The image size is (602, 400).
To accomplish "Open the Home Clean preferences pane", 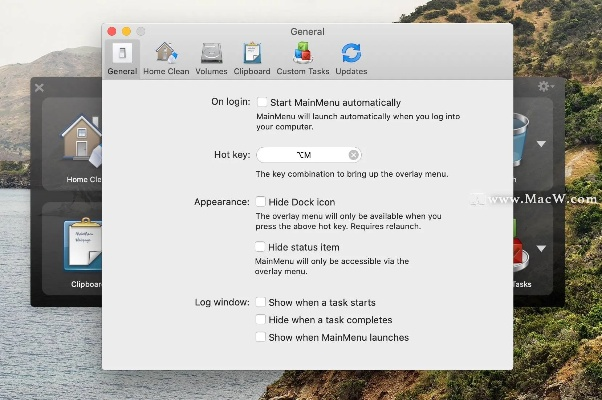I will click(167, 58).
